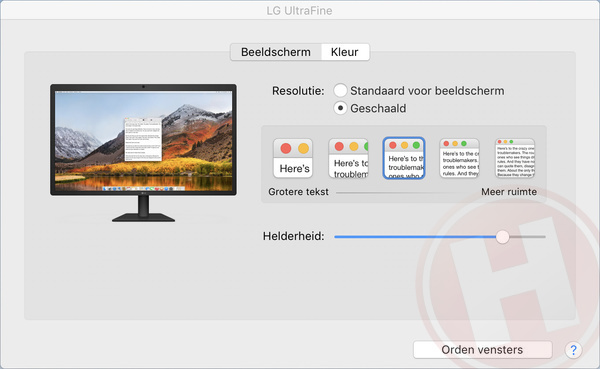Switch to the Beeldscherm tab
The image size is (600, 369).
tap(276, 52)
